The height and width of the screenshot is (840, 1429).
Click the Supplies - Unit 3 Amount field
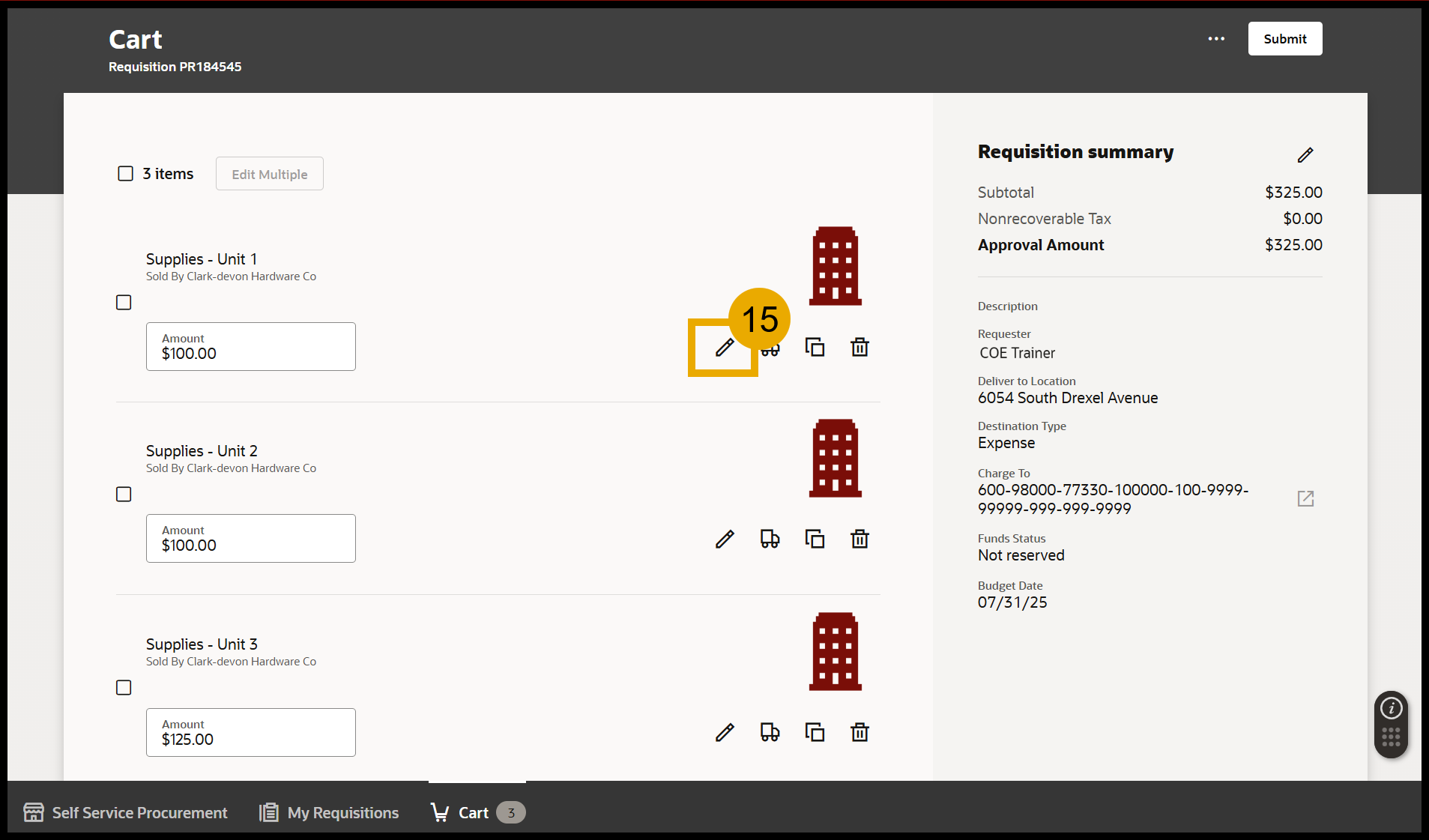click(250, 733)
